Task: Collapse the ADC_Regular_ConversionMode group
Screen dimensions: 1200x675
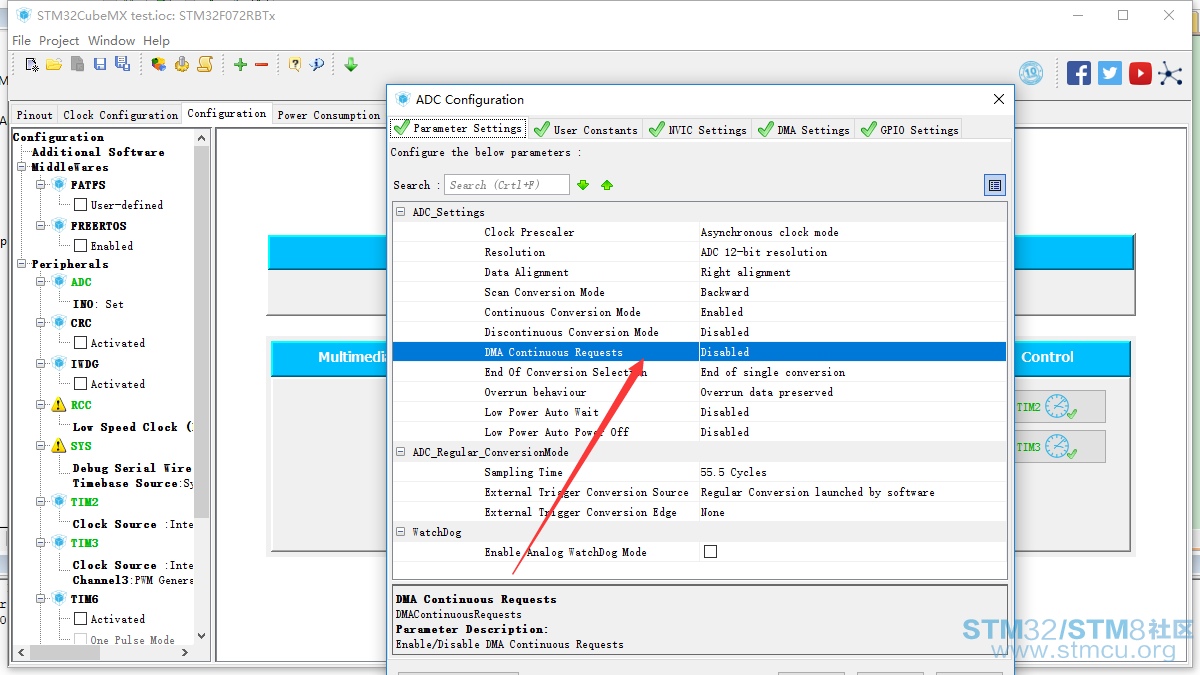Action: pyautogui.click(x=401, y=452)
